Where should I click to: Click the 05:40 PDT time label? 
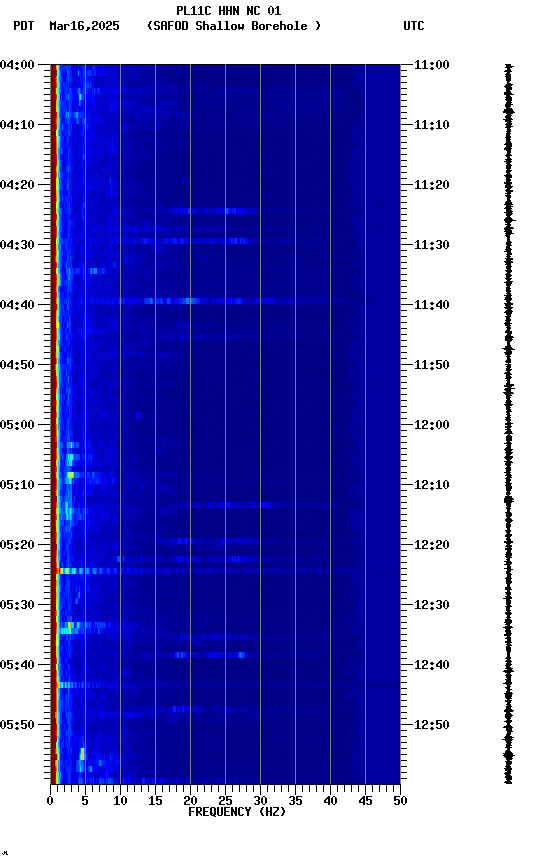[17, 665]
